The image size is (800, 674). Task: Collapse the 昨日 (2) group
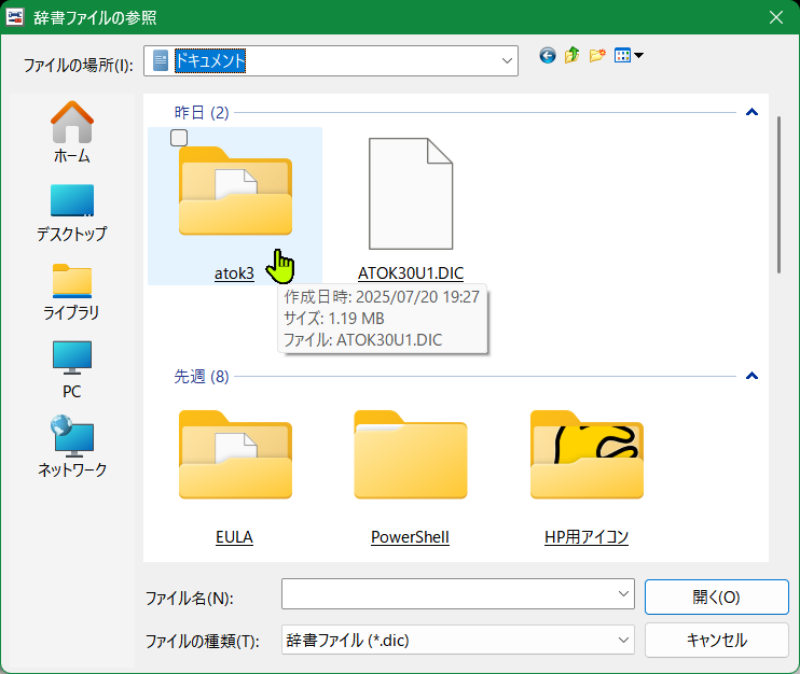pos(752,112)
